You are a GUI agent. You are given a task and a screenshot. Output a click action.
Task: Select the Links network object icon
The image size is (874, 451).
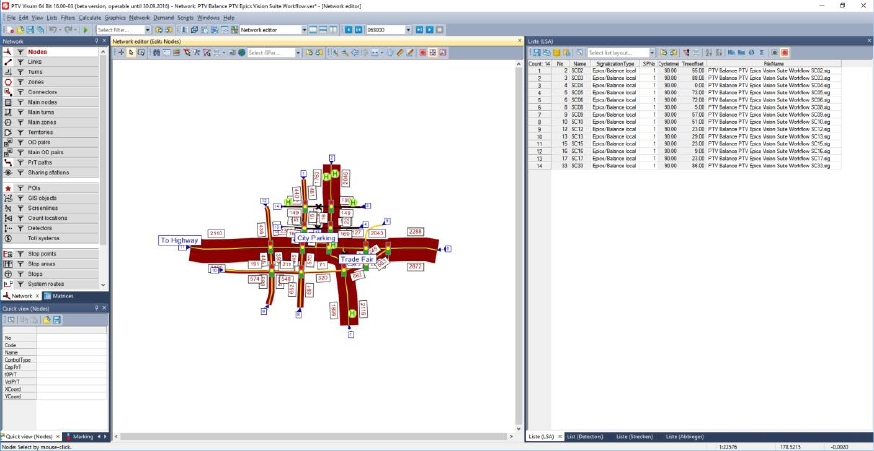pyautogui.click(x=8, y=62)
